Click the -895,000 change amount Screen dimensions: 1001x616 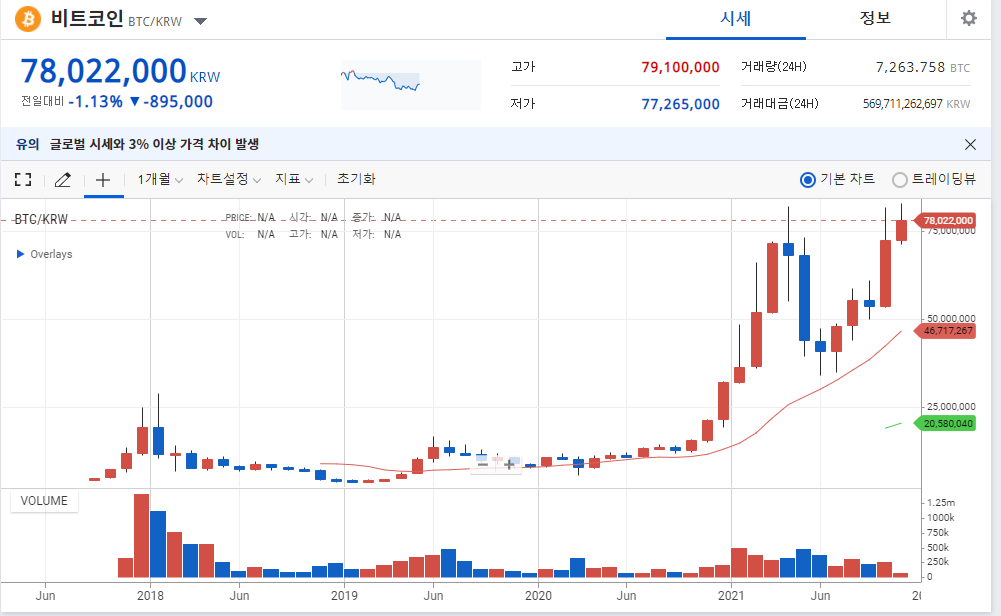177,101
